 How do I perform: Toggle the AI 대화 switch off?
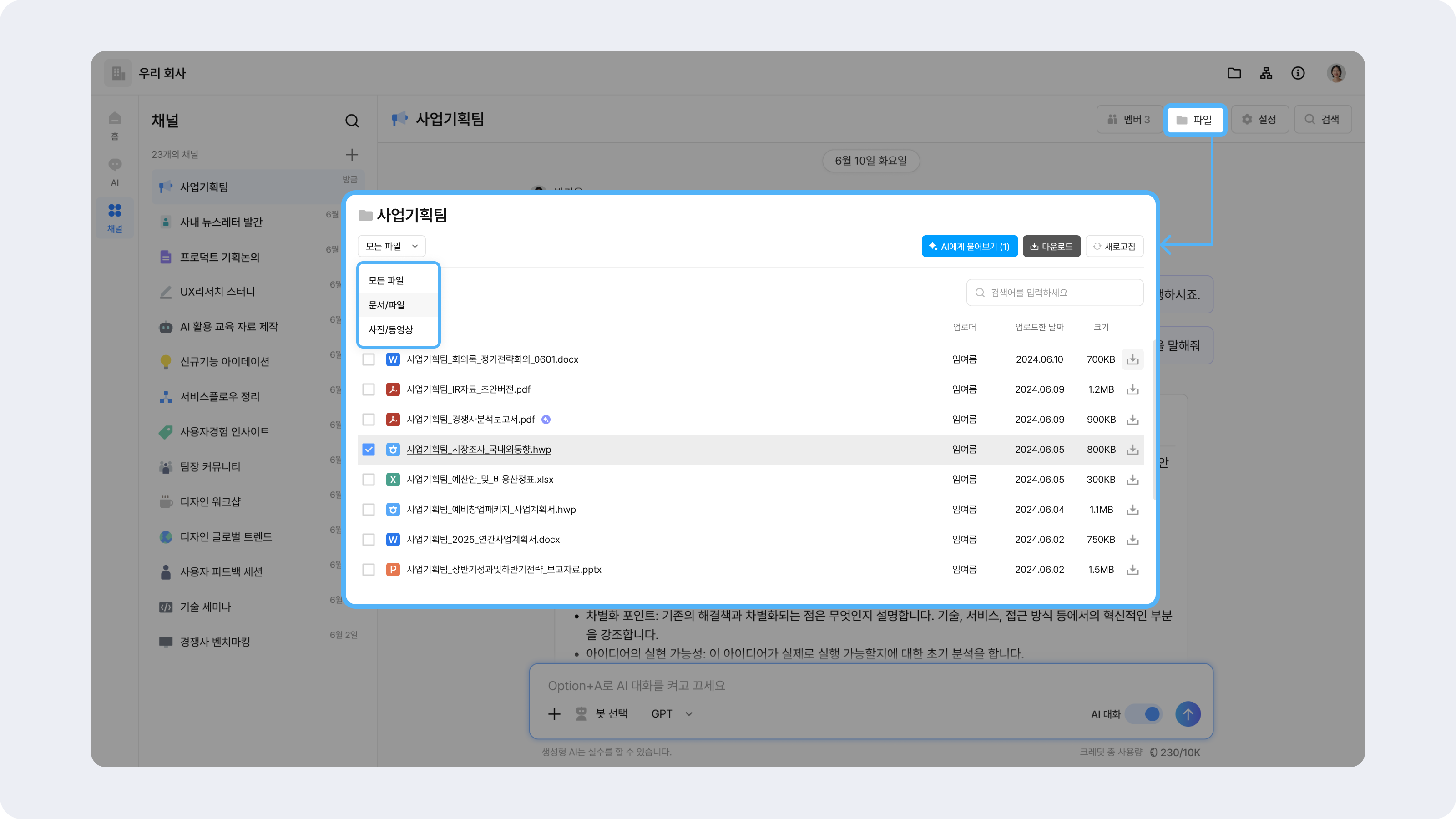pyautogui.click(x=1143, y=714)
